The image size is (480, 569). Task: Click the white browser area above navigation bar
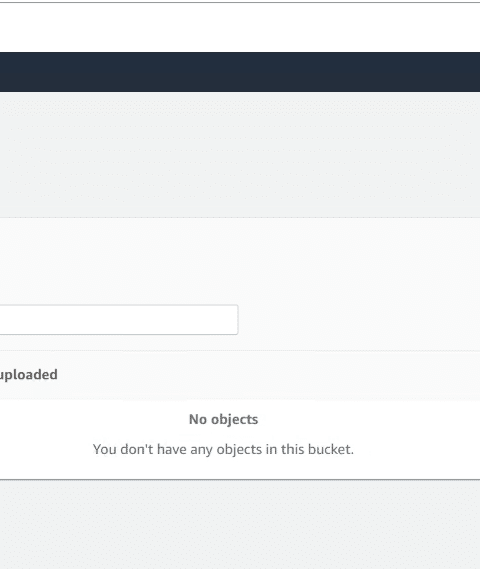(x=240, y=28)
